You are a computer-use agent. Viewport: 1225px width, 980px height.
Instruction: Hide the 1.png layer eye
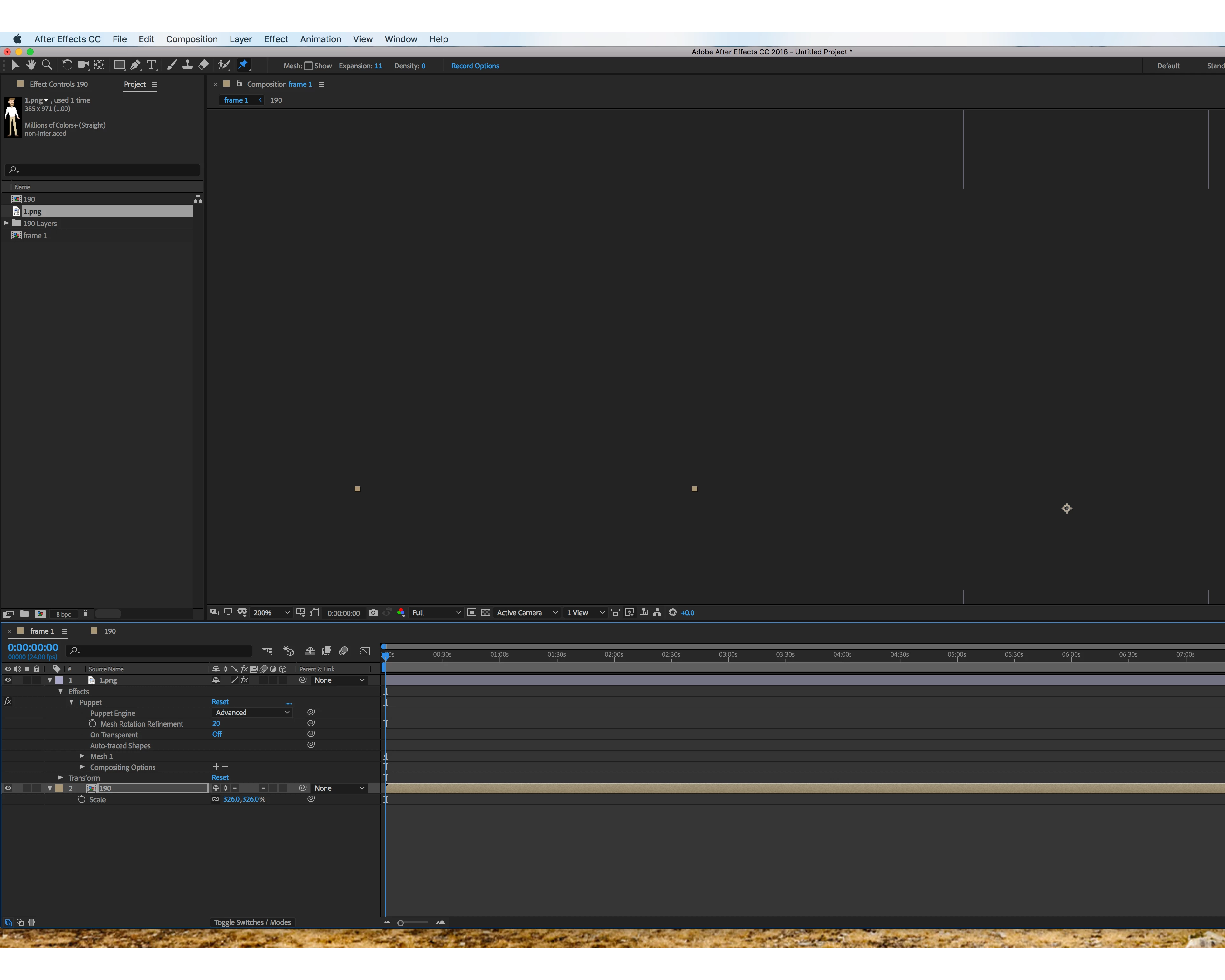(x=8, y=680)
